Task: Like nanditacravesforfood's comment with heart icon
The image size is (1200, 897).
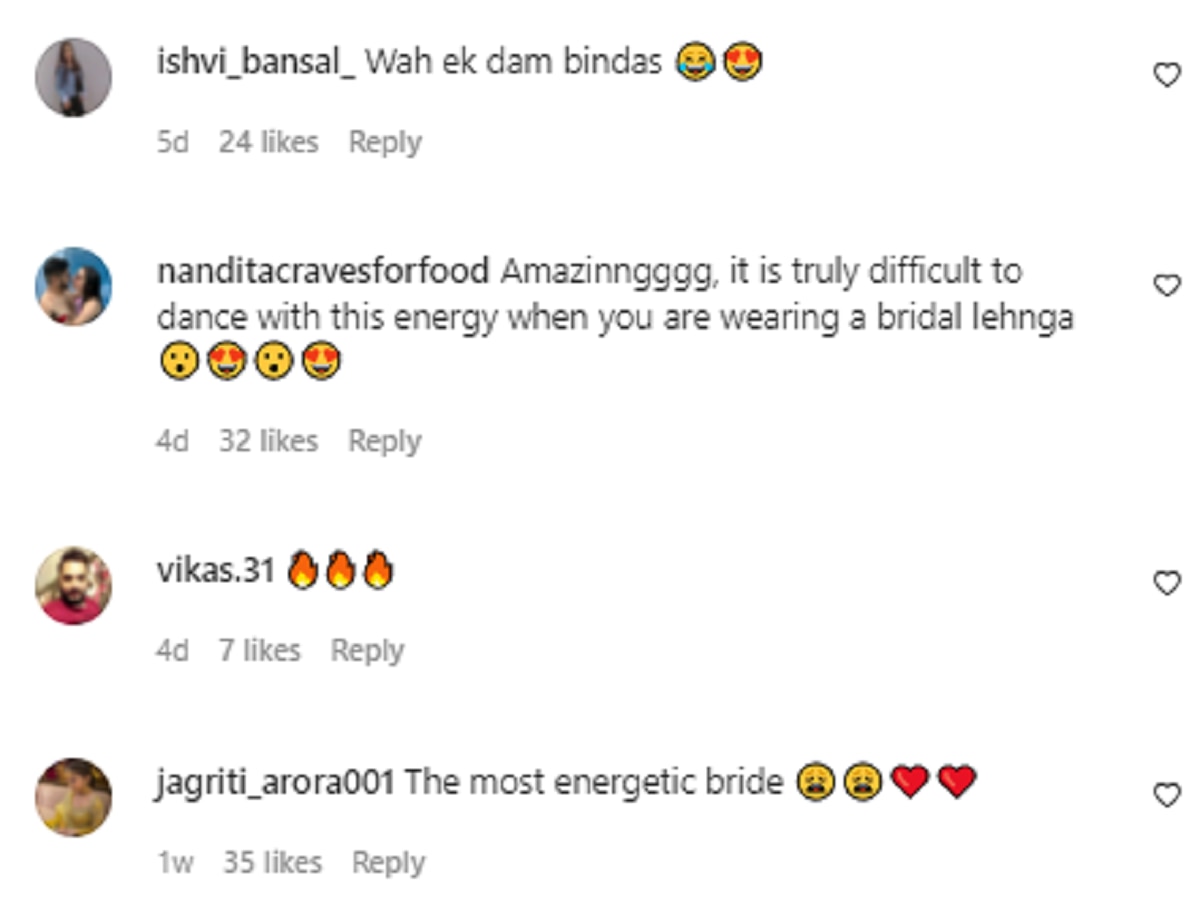Action: [1167, 285]
